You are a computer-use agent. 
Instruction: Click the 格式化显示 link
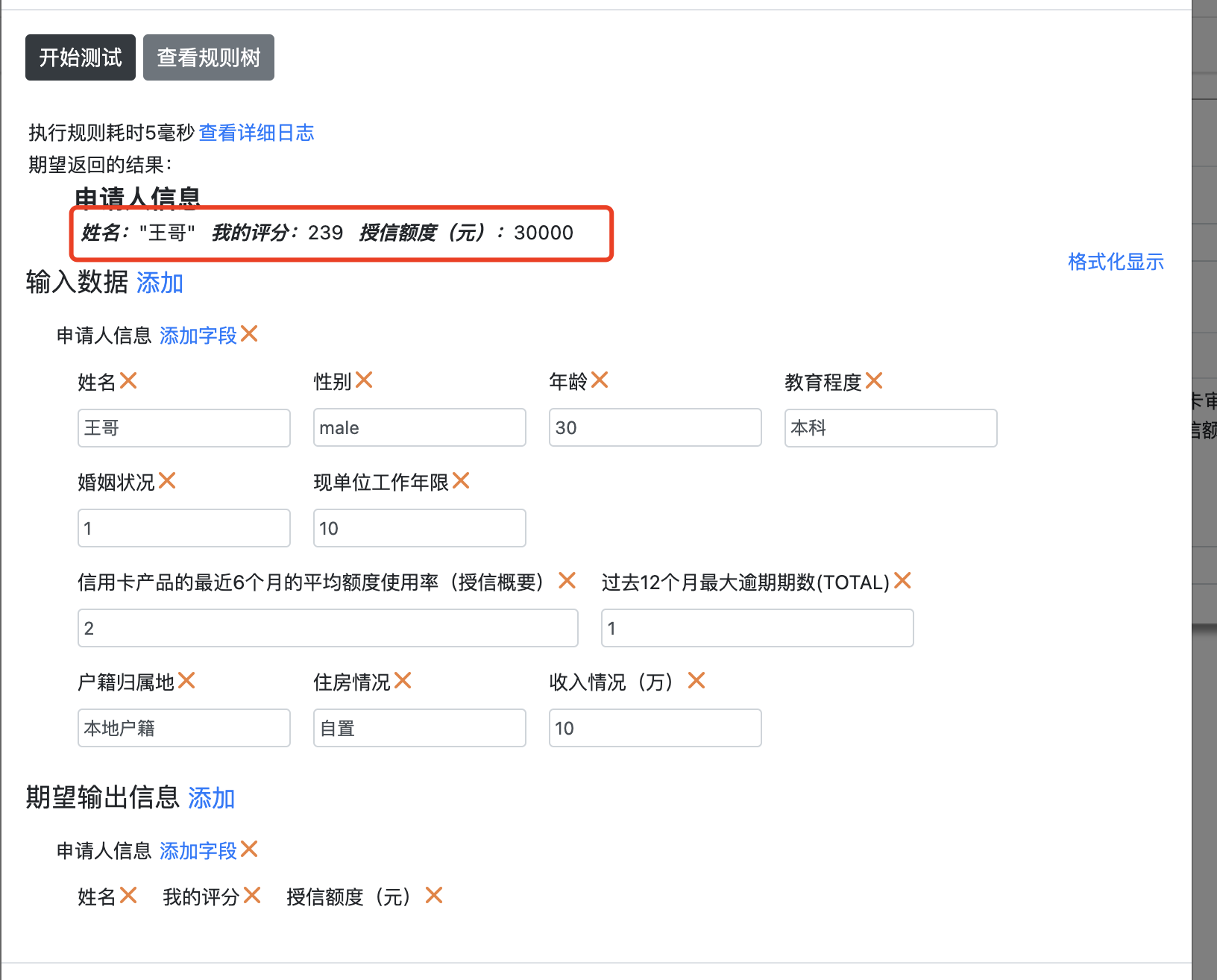coord(1116,262)
